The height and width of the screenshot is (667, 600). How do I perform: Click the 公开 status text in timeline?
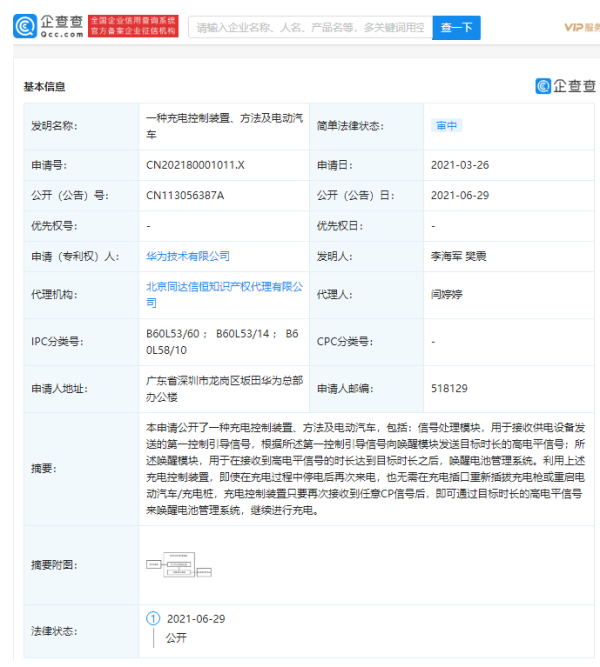pos(176,638)
